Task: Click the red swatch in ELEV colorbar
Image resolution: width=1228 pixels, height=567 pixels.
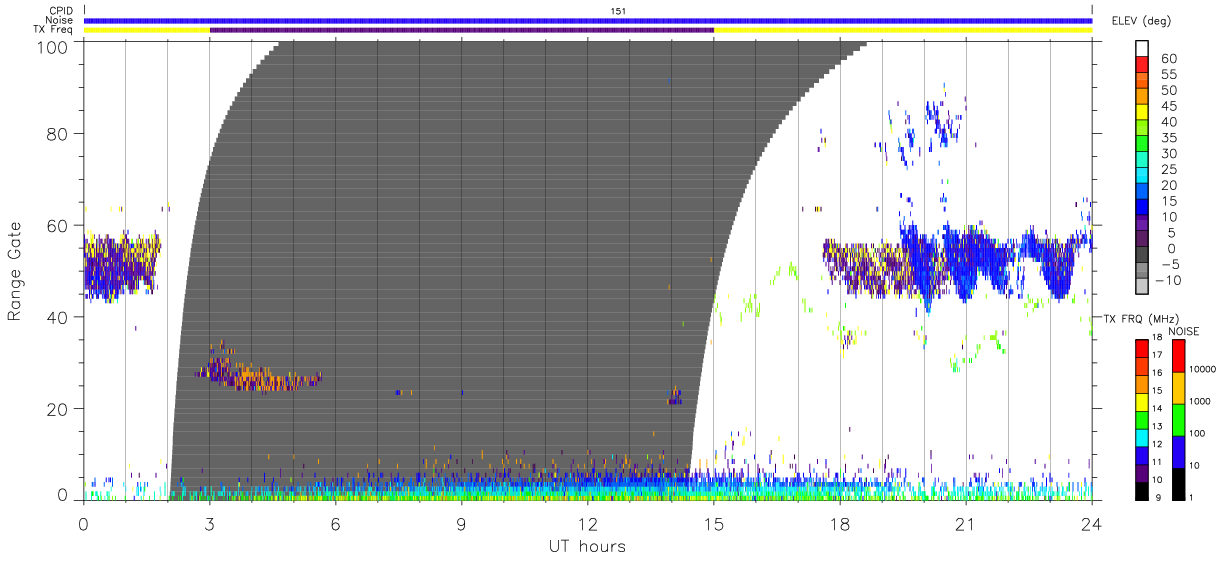Action: point(1142,66)
